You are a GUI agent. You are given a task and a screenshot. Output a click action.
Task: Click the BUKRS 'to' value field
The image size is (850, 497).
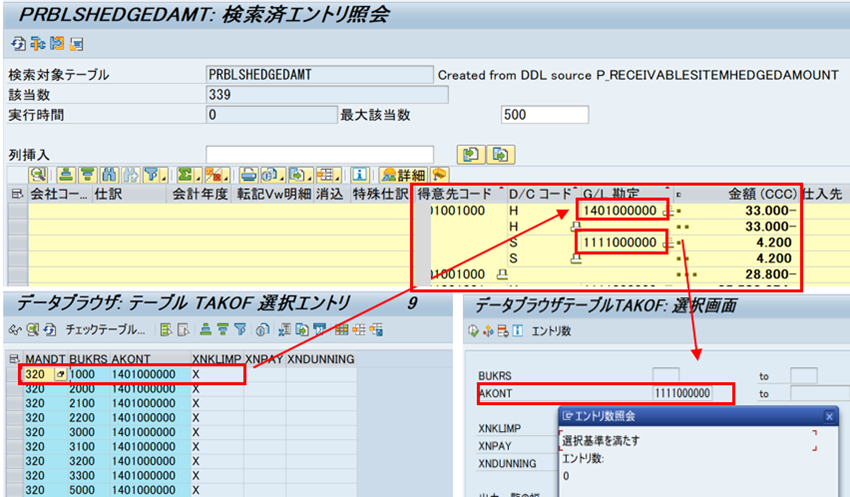click(803, 376)
